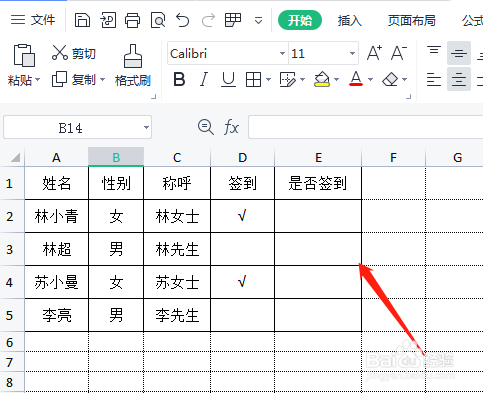This screenshot has height=393, width=483.
Task: Click the Paste clipboard icon
Action: pos(24,55)
